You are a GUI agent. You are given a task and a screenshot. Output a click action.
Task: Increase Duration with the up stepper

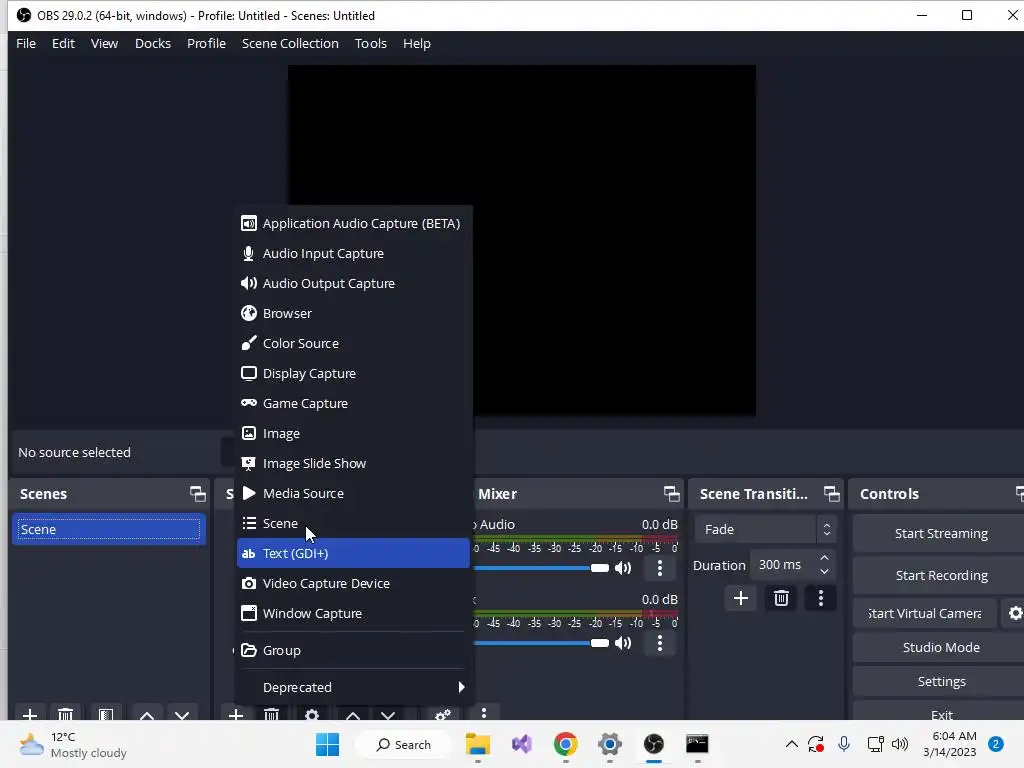(824, 558)
